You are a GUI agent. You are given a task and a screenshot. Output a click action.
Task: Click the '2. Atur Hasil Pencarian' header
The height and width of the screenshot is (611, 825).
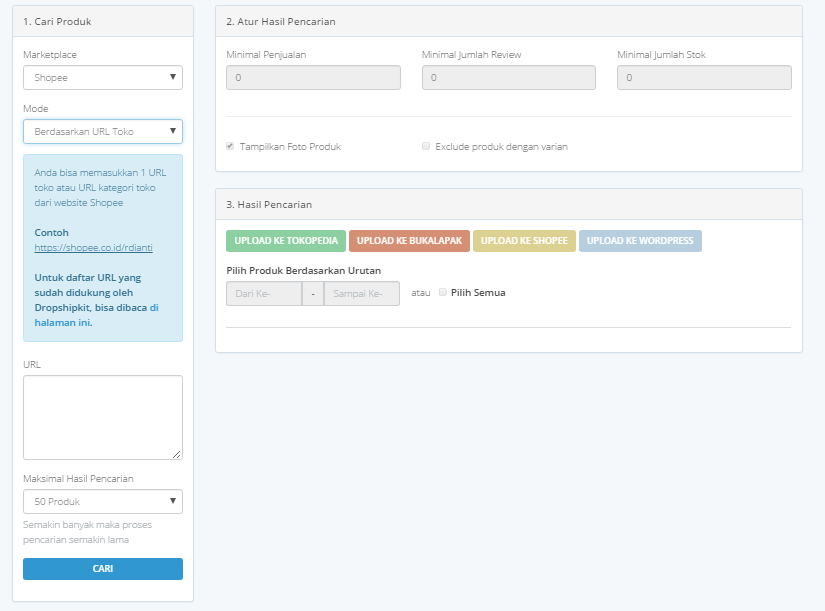click(x=509, y=22)
